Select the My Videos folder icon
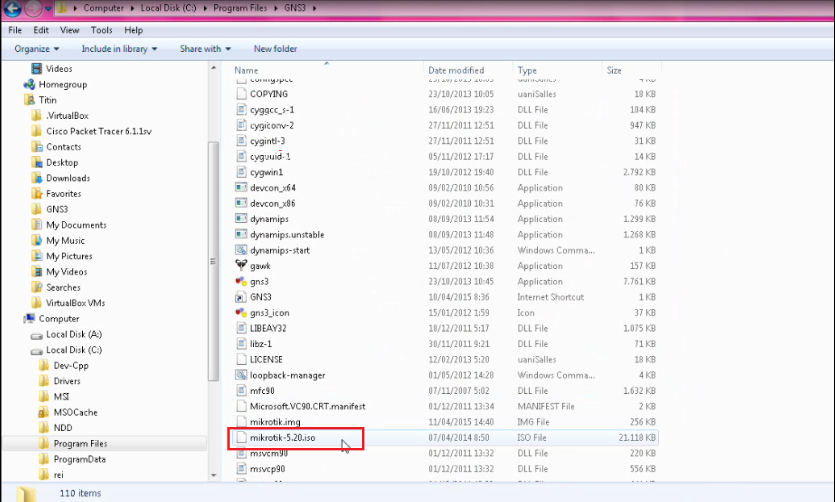Screen dimensions: 835x502 pyautogui.click(x=36, y=272)
